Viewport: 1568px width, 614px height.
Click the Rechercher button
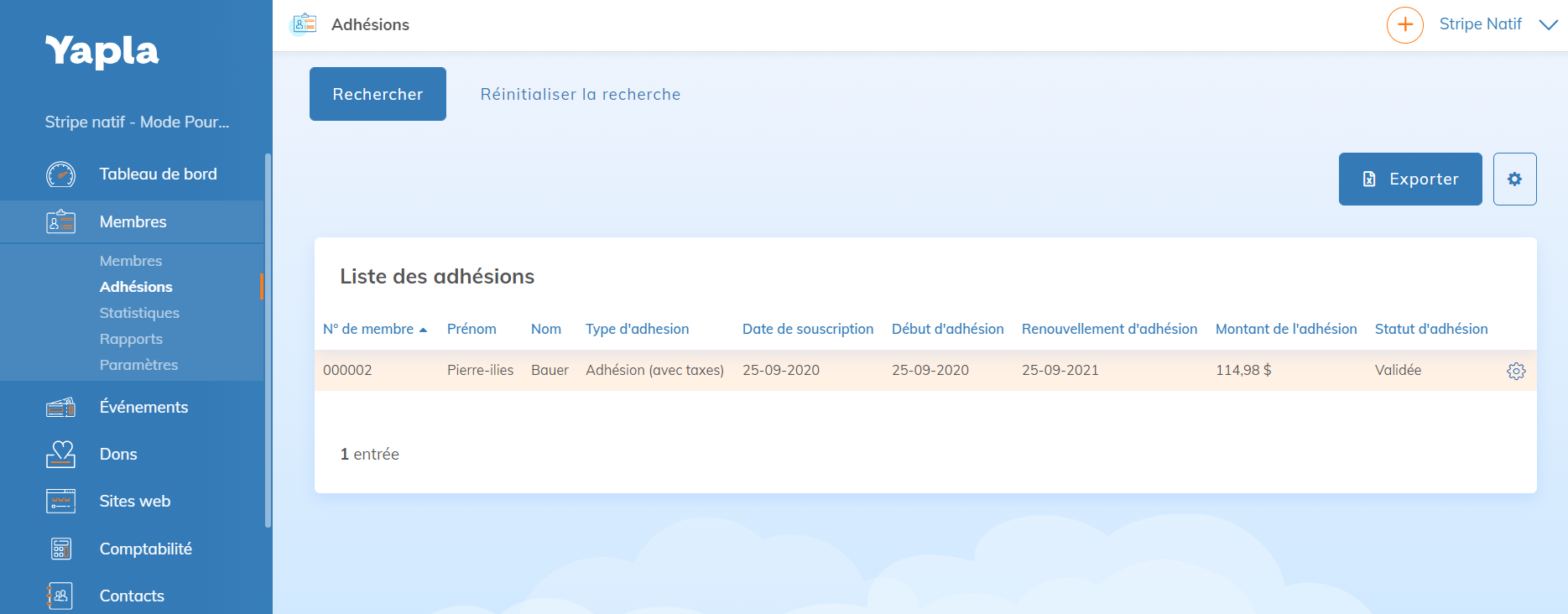click(378, 94)
